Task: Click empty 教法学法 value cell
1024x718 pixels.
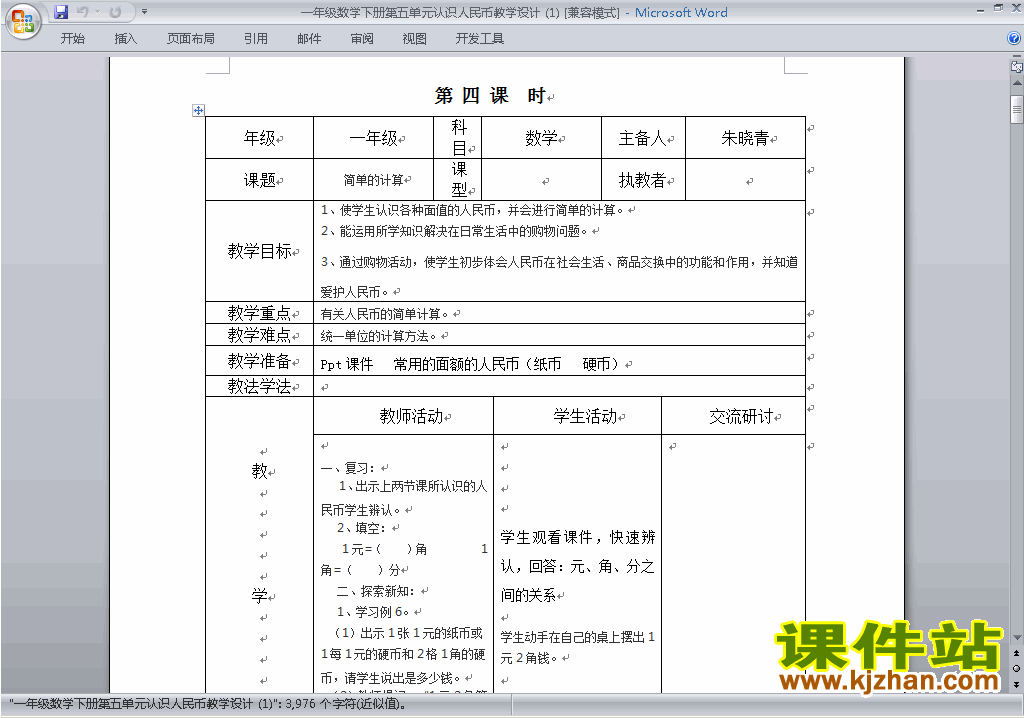Action: [560, 386]
